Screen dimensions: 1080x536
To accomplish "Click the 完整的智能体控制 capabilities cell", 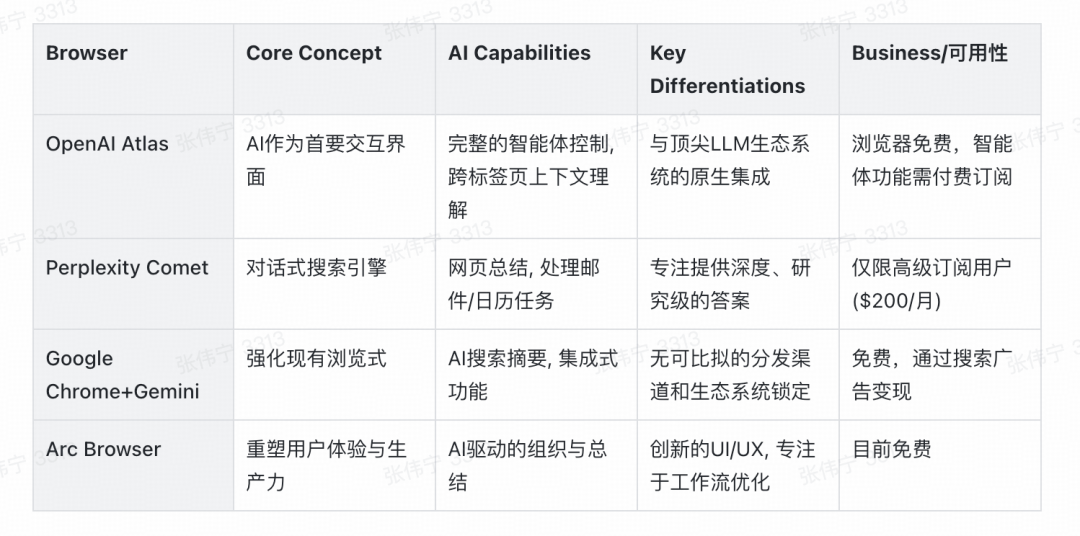I will 530,177.
